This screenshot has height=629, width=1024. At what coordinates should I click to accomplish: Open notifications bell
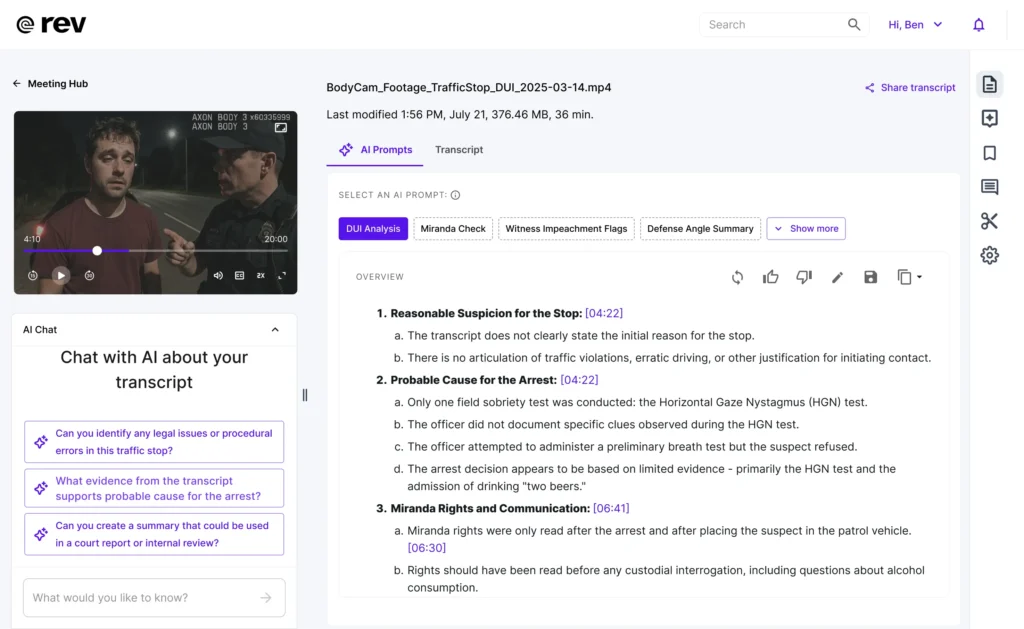pyautogui.click(x=978, y=25)
